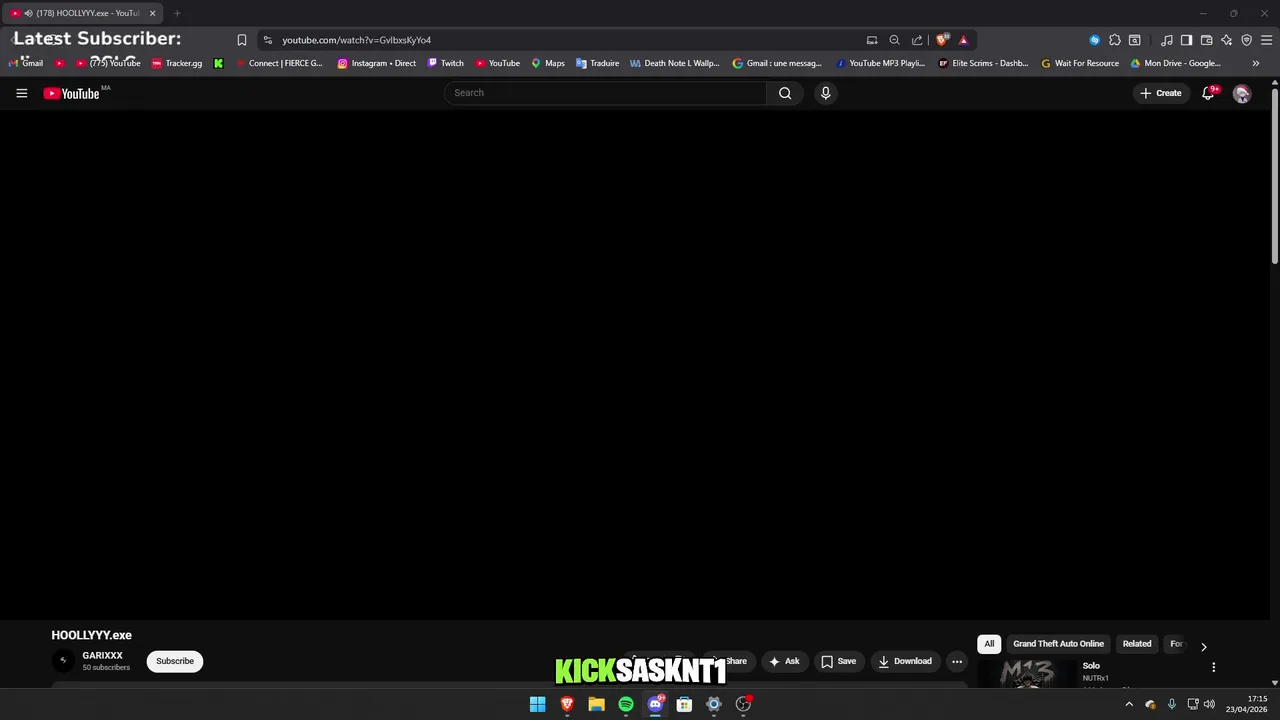Image resolution: width=1280 pixels, height=720 pixels.
Task: Open Elite Scrims - Dashb... bookmark
Action: pyautogui.click(x=983, y=63)
